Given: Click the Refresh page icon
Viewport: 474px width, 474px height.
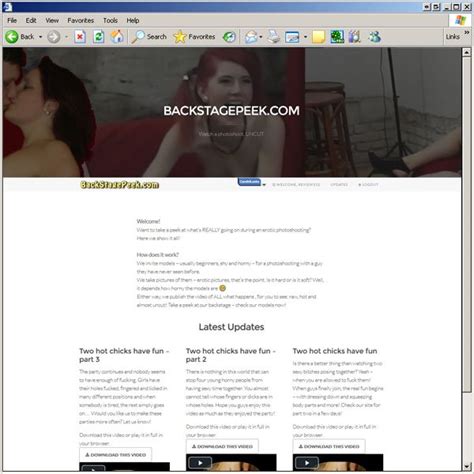Looking at the screenshot, I should click(x=99, y=37).
